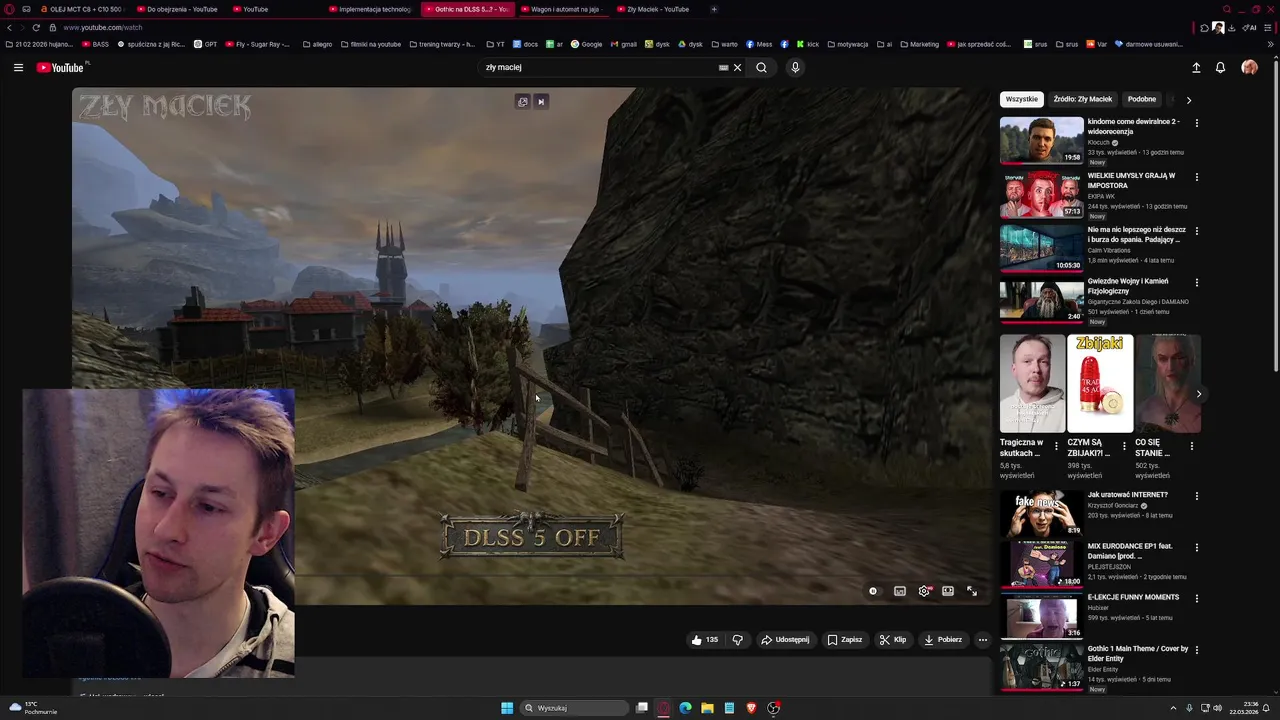The width and height of the screenshot is (1280, 720).
Task: Click the Pobierz download button
Action: click(x=943, y=640)
